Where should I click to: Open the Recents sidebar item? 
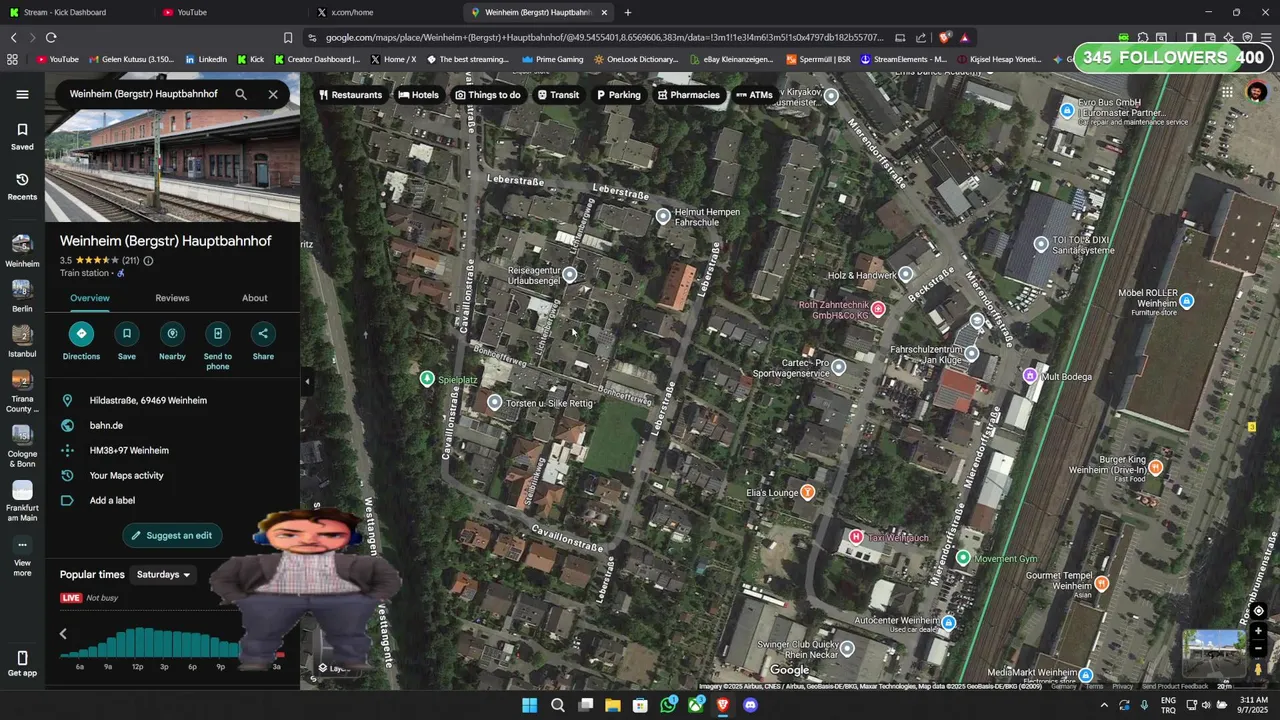click(x=22, y=186)
